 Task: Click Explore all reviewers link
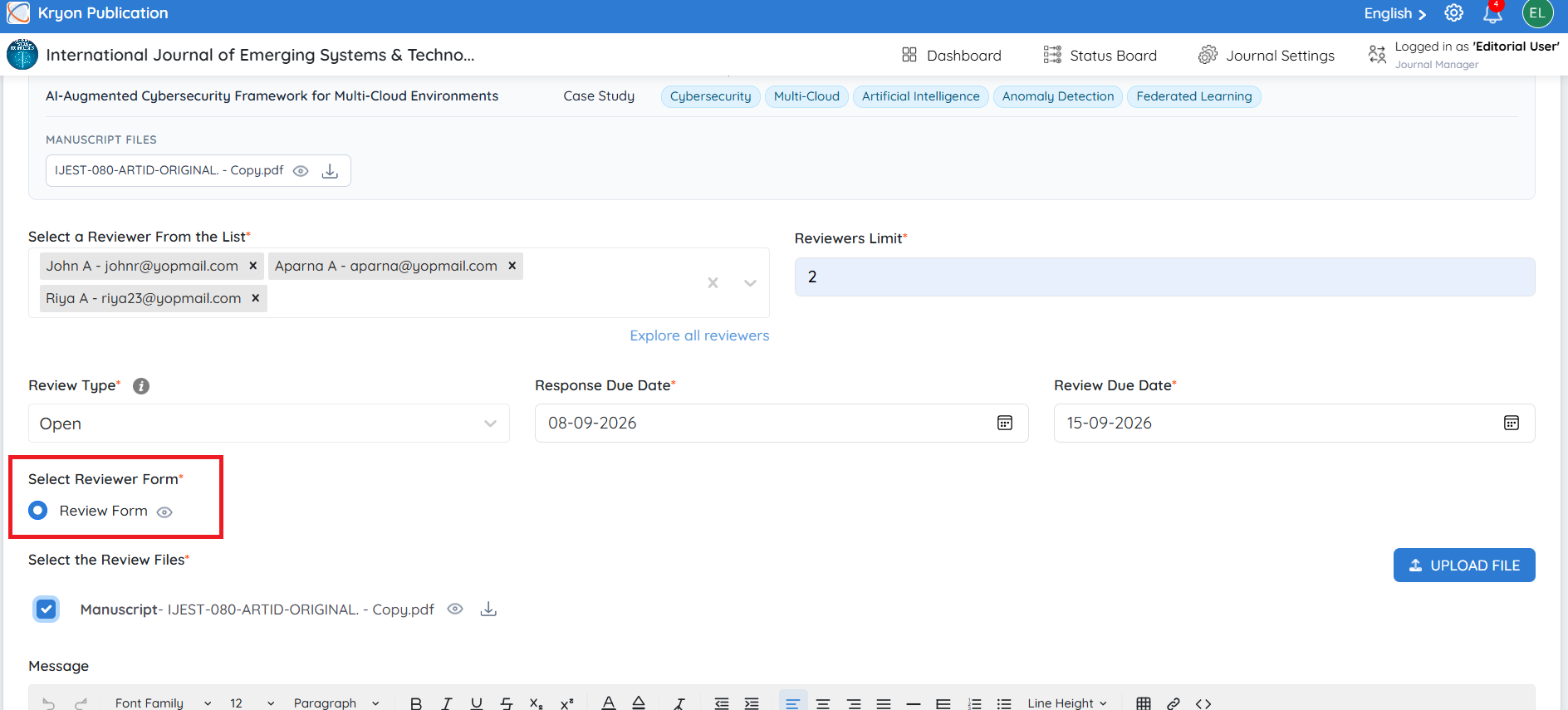tap(699, 335)
